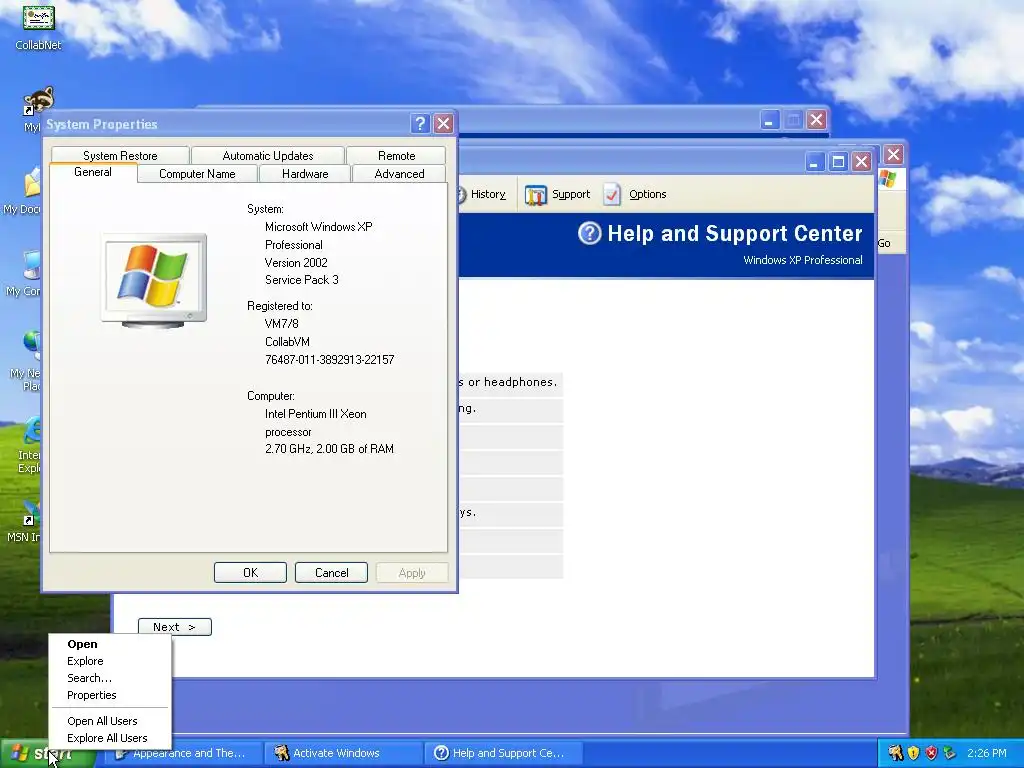1024x768 pixels.
Task: Switch to the Automatic Updates tab
Action: [x=268, y=155]
